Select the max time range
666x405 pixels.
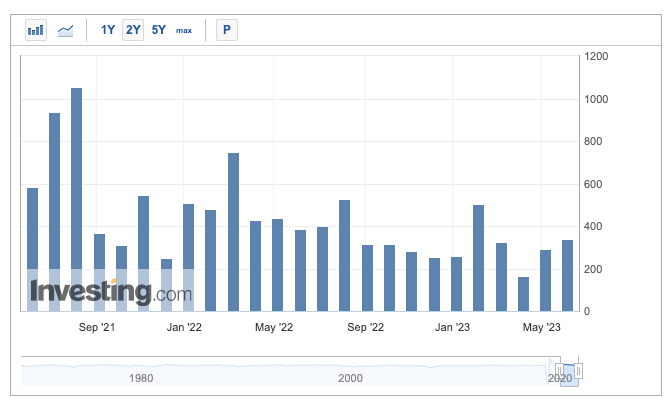(x=184, y=31)
